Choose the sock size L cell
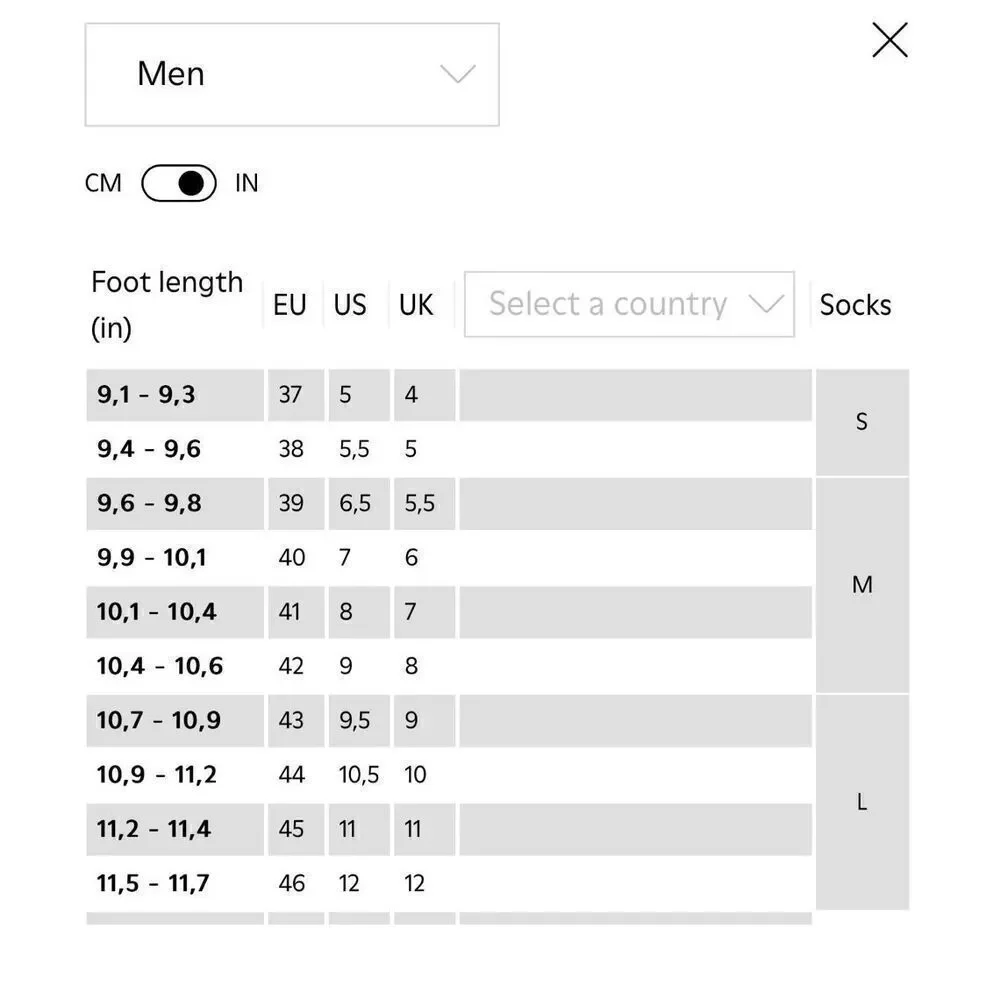Screen dimensions: 1000x1000 pyautogui.click(x=862, y=802)
